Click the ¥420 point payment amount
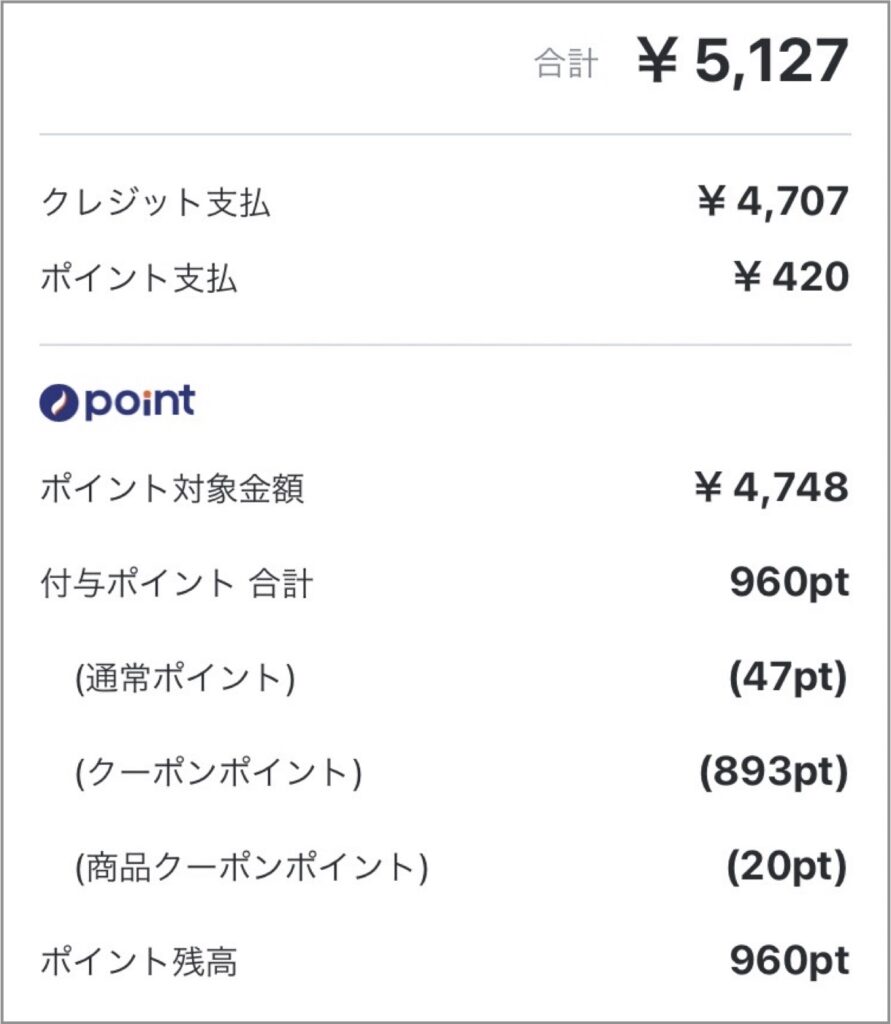Image resolution: width=891 pixels, height=1024 pixels. pos(791,276)
